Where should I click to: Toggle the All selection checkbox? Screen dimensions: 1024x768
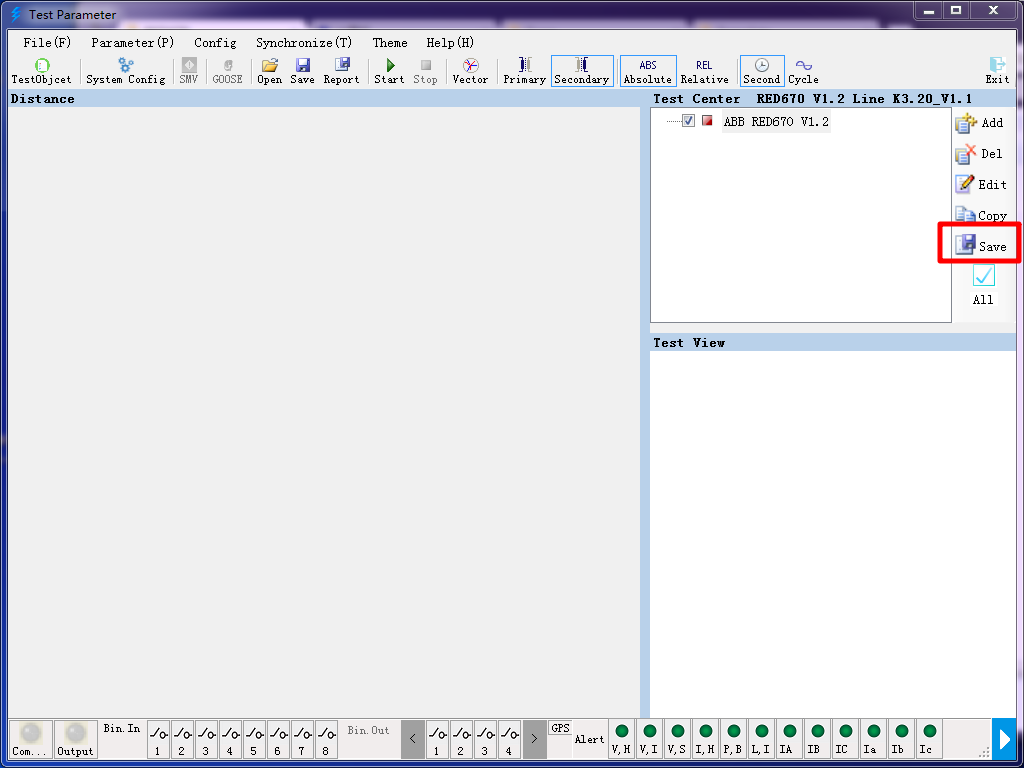[983, 277]
